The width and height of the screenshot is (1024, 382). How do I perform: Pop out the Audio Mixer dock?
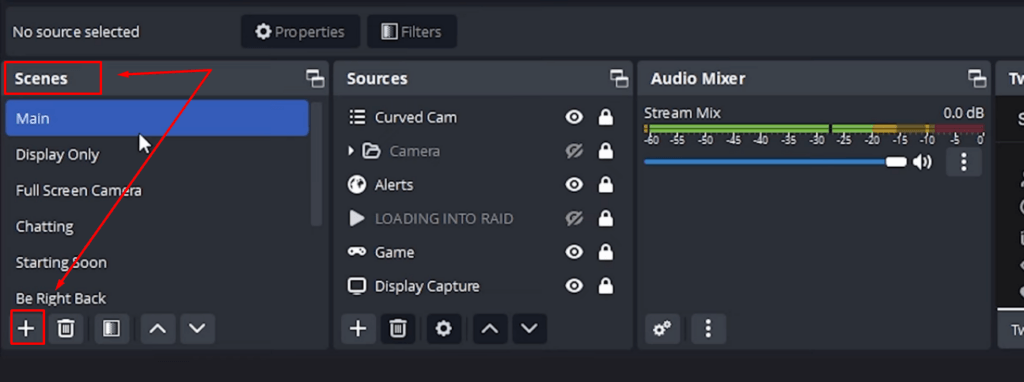click(977, 78)
